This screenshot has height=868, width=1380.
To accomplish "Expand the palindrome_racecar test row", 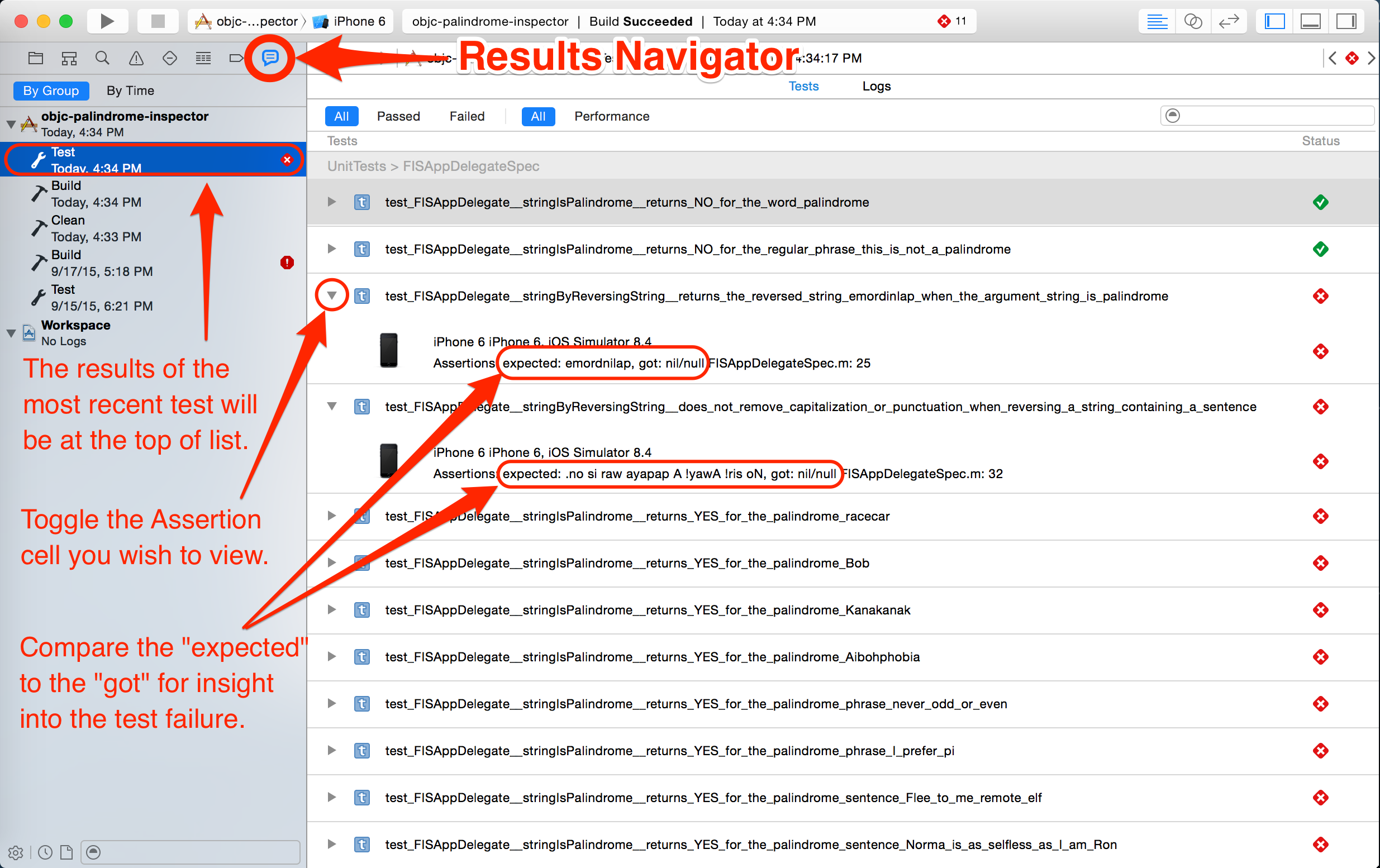I will point(332,516).
